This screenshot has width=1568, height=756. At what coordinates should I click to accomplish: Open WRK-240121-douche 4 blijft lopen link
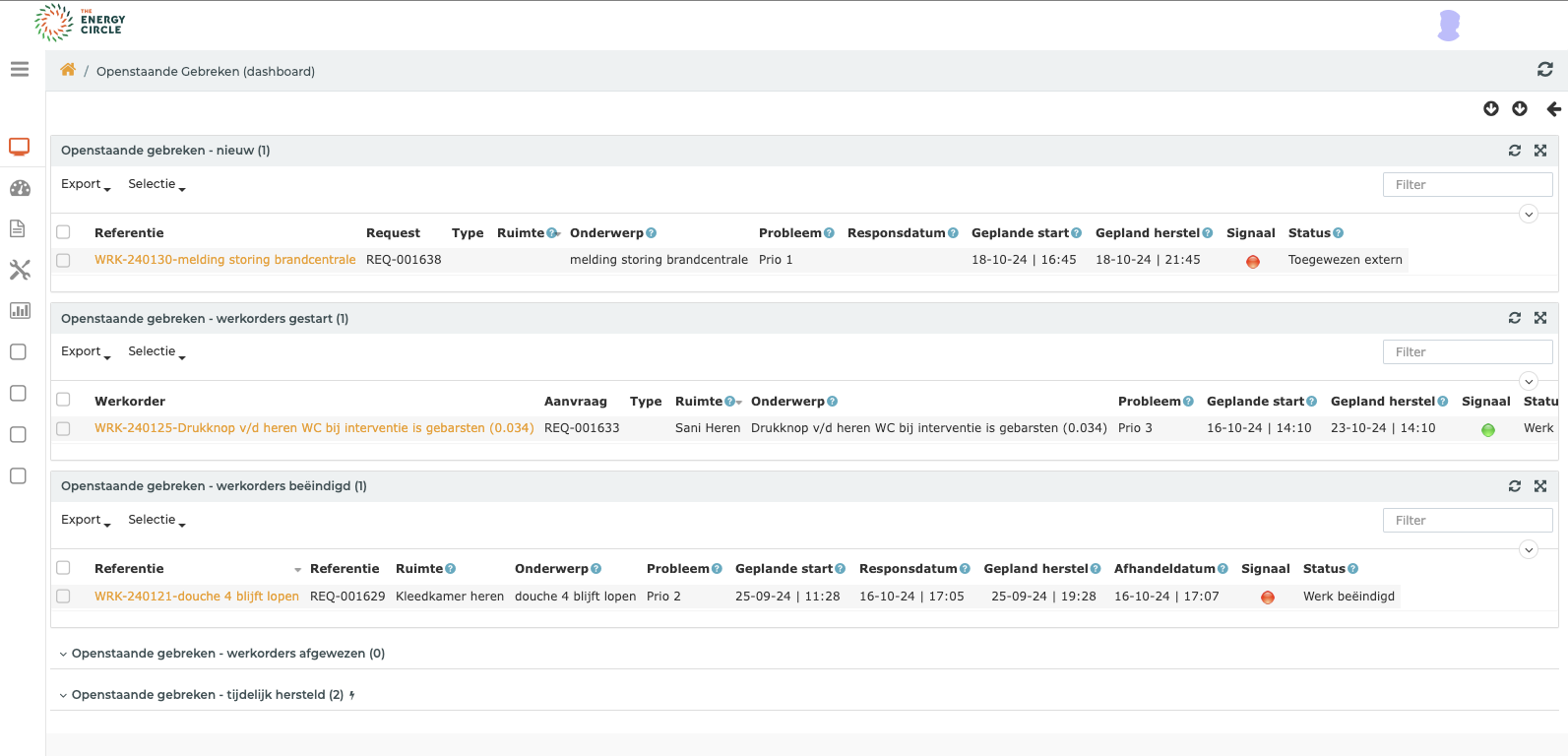(x=197, y=597)
